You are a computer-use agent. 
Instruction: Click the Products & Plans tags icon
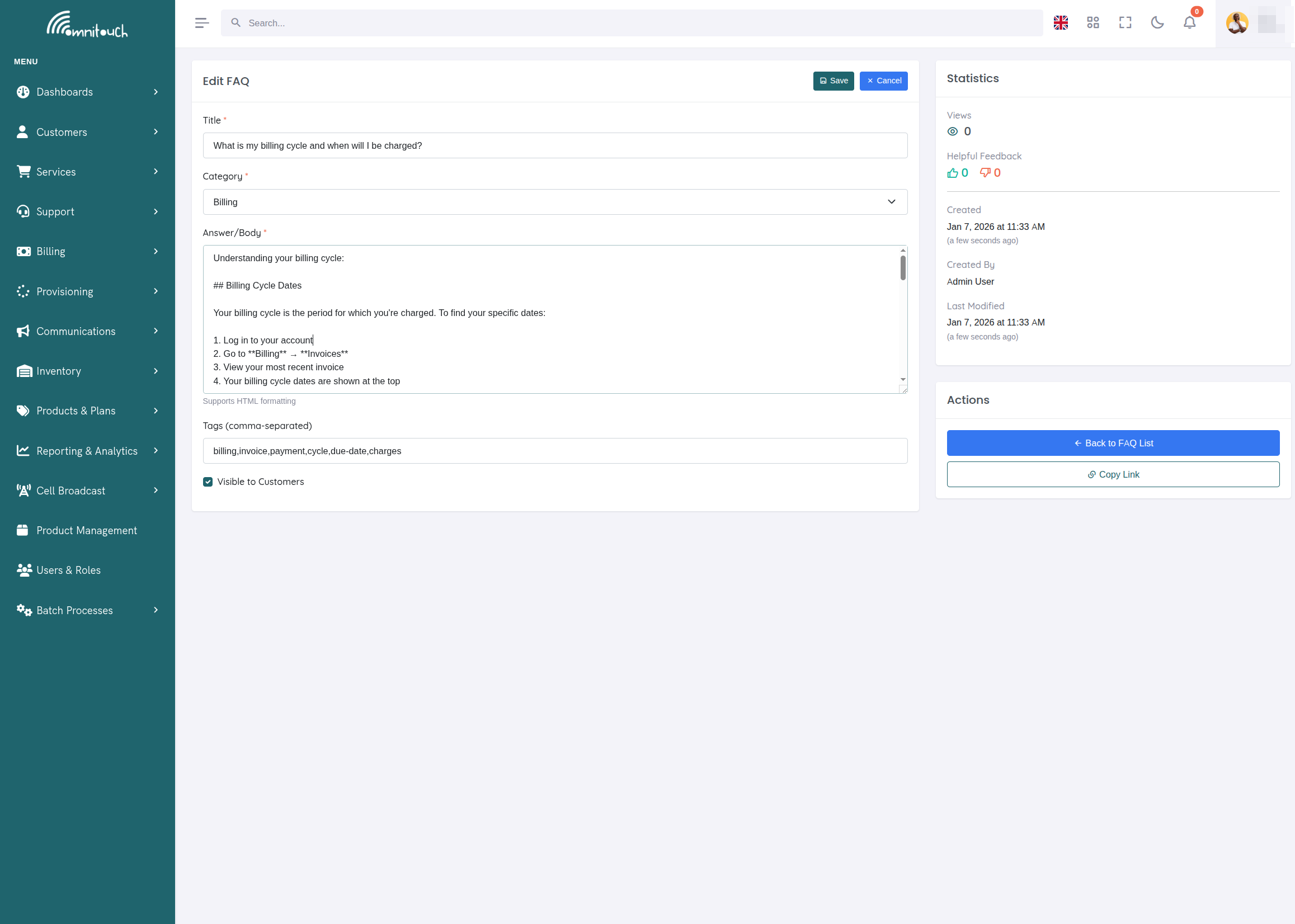[x=23, y=410]
